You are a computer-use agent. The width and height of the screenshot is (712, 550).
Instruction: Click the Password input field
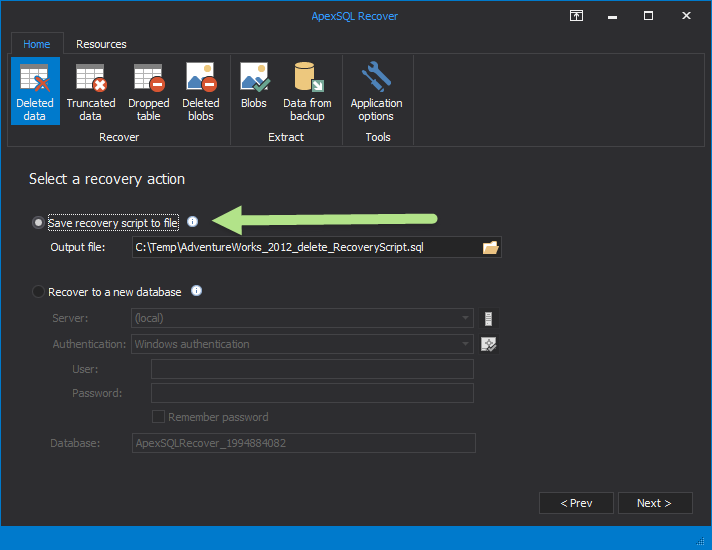(312, 393)
